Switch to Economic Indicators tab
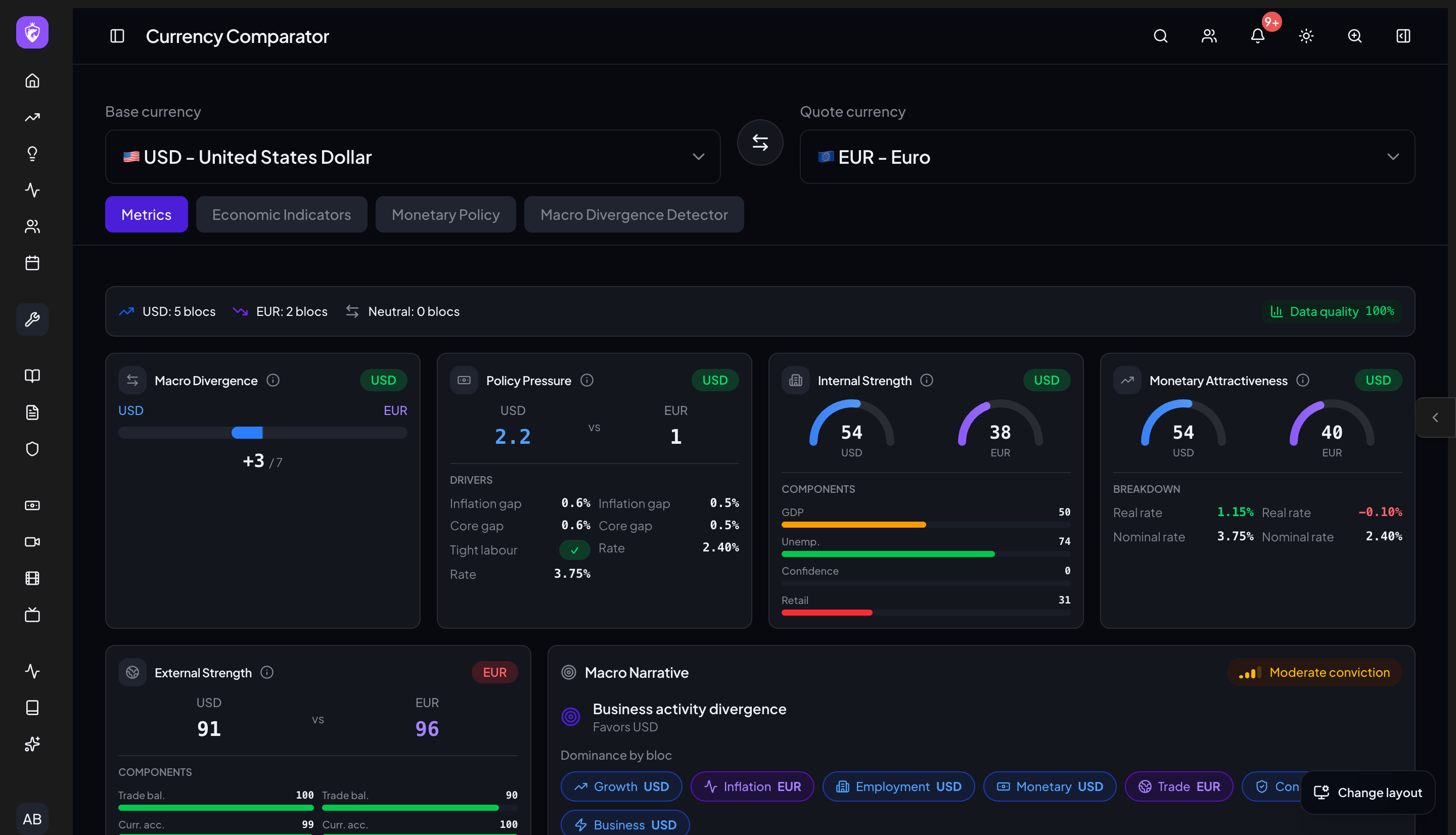 click(282, 214)
